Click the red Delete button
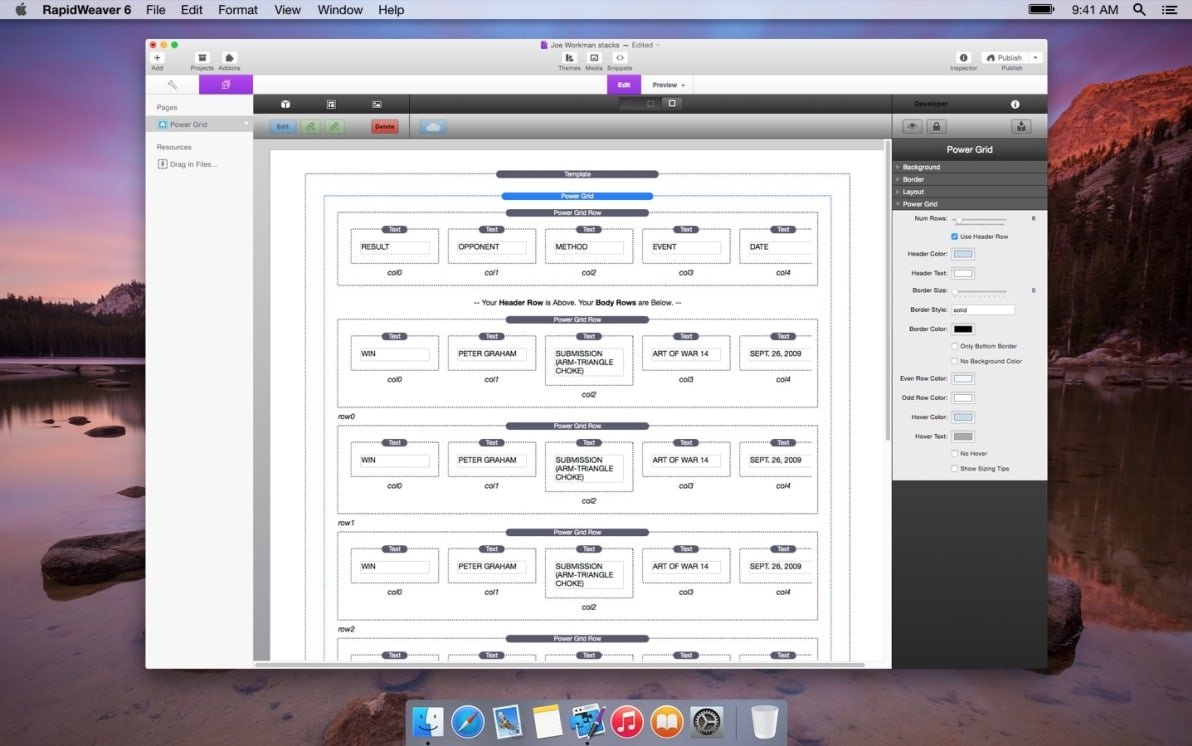Viewport: 1192px width, 746px height. tap(385, 127)
